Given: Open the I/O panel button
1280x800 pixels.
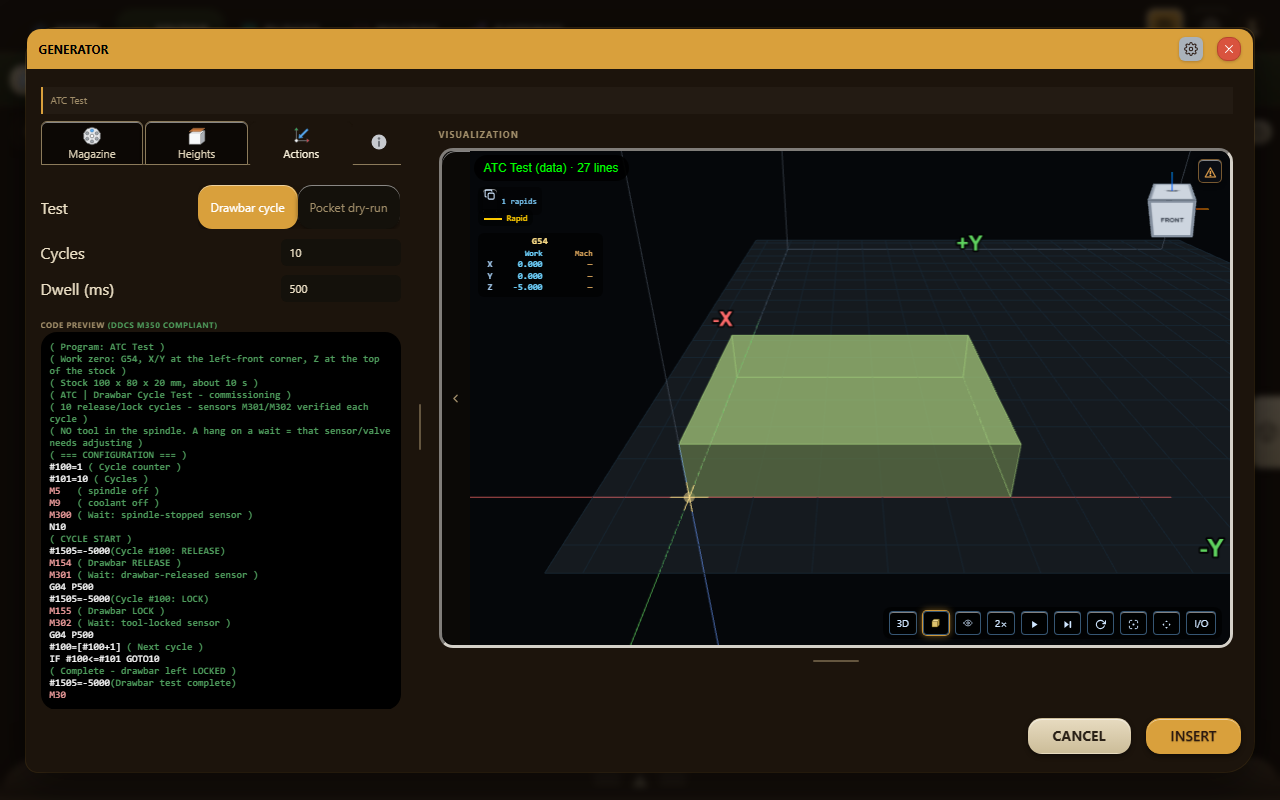Looking at the screenshot, I should point(1201,623).
